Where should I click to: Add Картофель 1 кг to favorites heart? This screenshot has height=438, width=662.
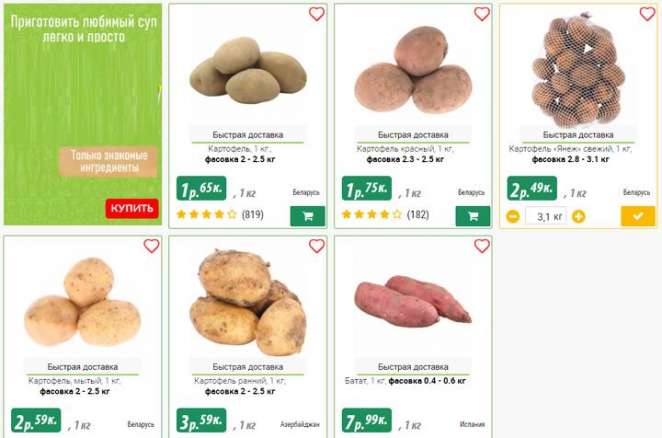point(317,14)
